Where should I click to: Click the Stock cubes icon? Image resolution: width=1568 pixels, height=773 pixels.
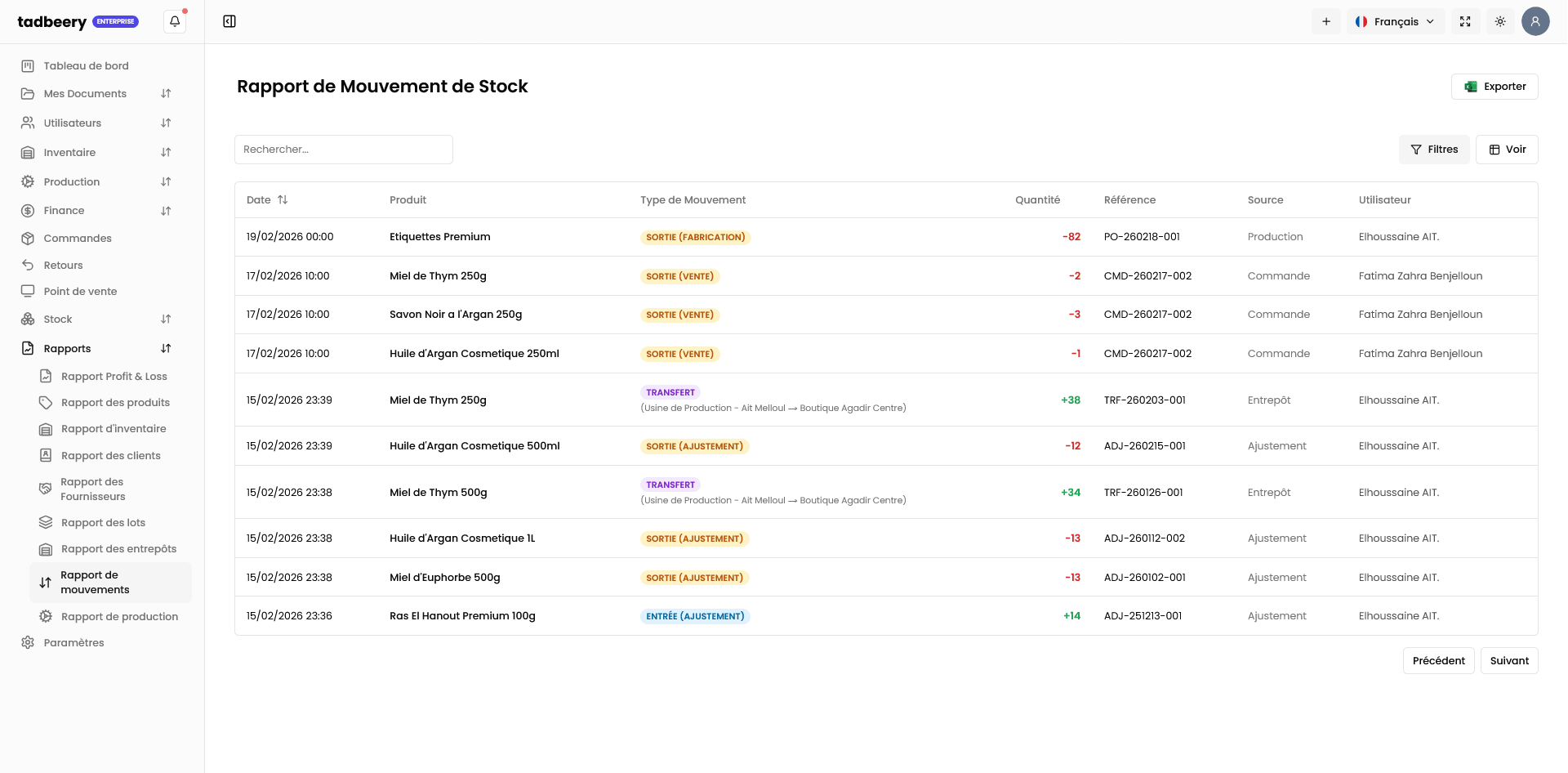[28, 319]
